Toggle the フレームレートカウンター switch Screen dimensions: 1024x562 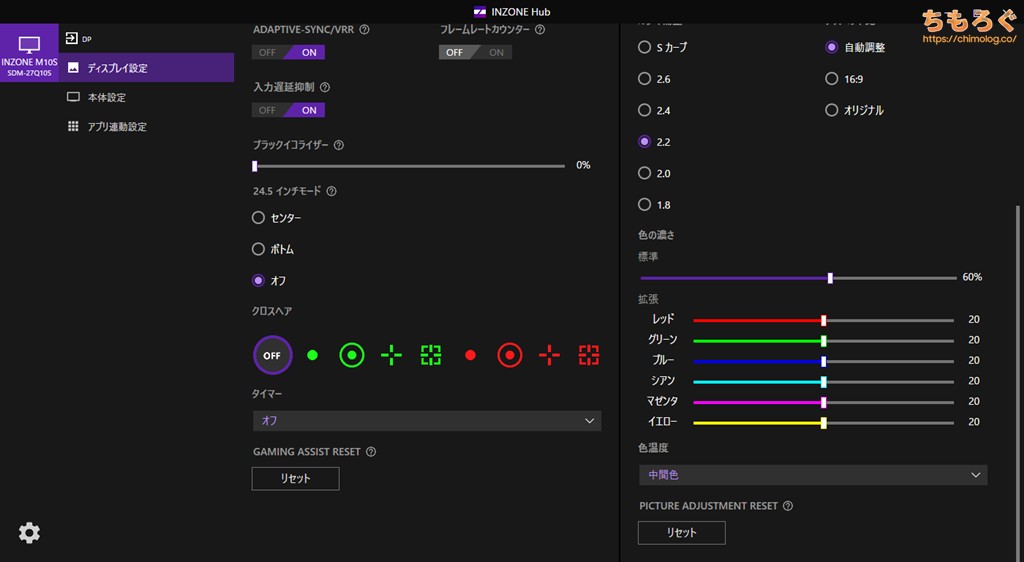coord(475,52)
